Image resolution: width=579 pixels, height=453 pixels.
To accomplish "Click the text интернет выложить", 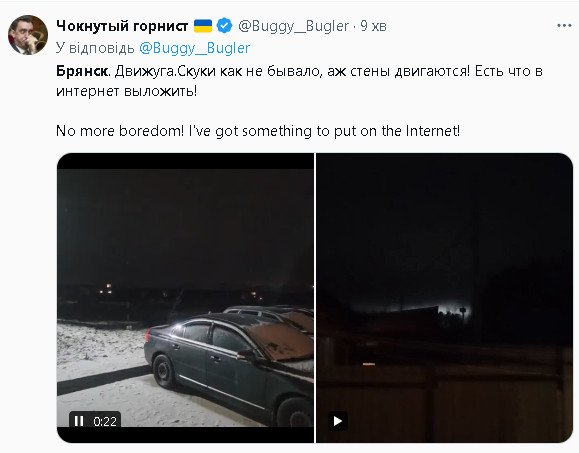I will point(127,91).
